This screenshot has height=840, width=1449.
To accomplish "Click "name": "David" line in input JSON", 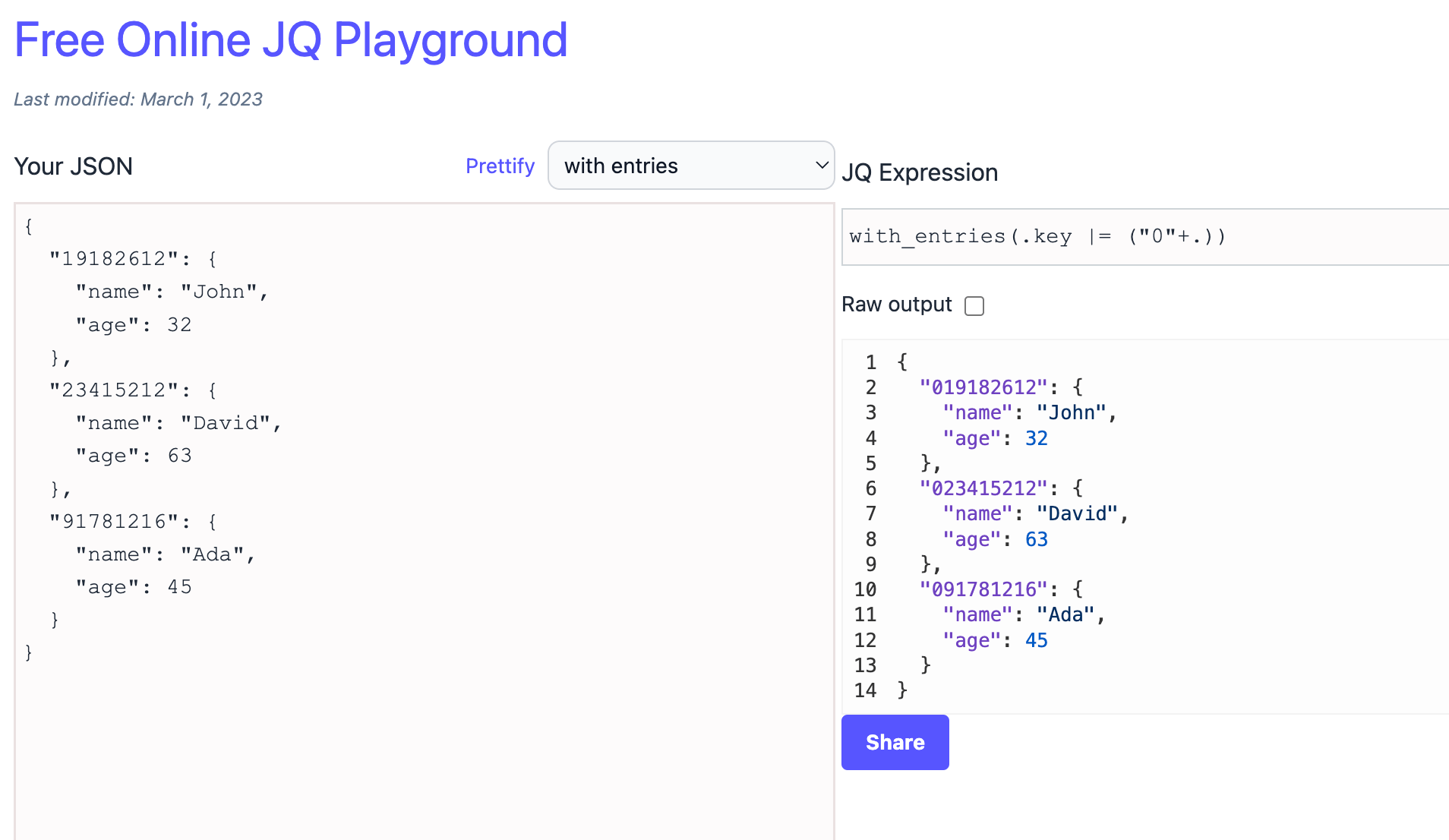I will click(x=178, y=423).
